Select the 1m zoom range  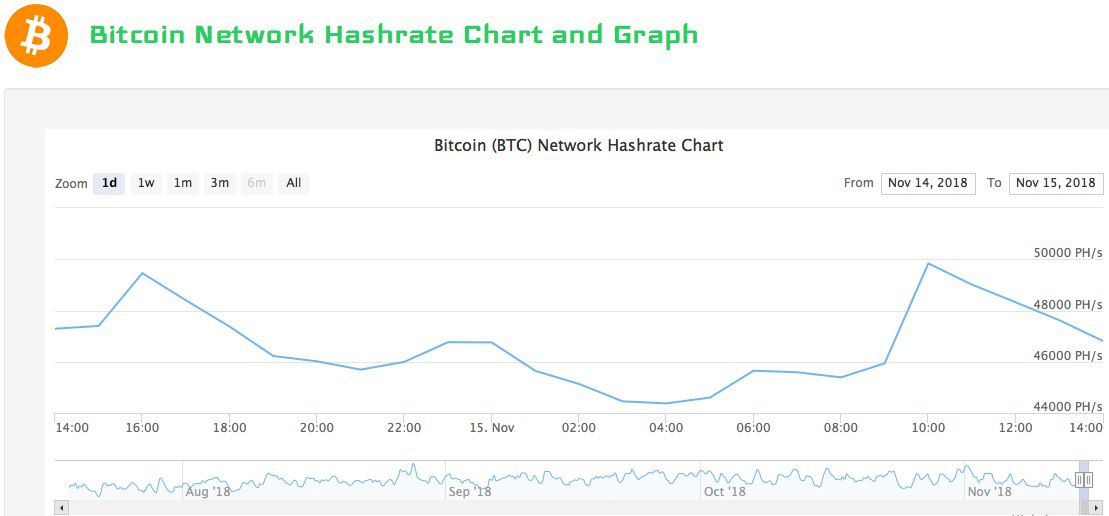point(182,183)
